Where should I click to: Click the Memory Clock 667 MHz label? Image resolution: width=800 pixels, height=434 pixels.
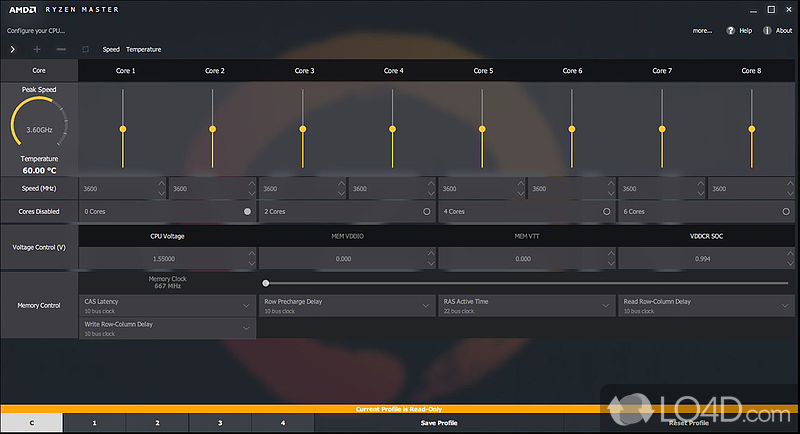coord(167,283)
